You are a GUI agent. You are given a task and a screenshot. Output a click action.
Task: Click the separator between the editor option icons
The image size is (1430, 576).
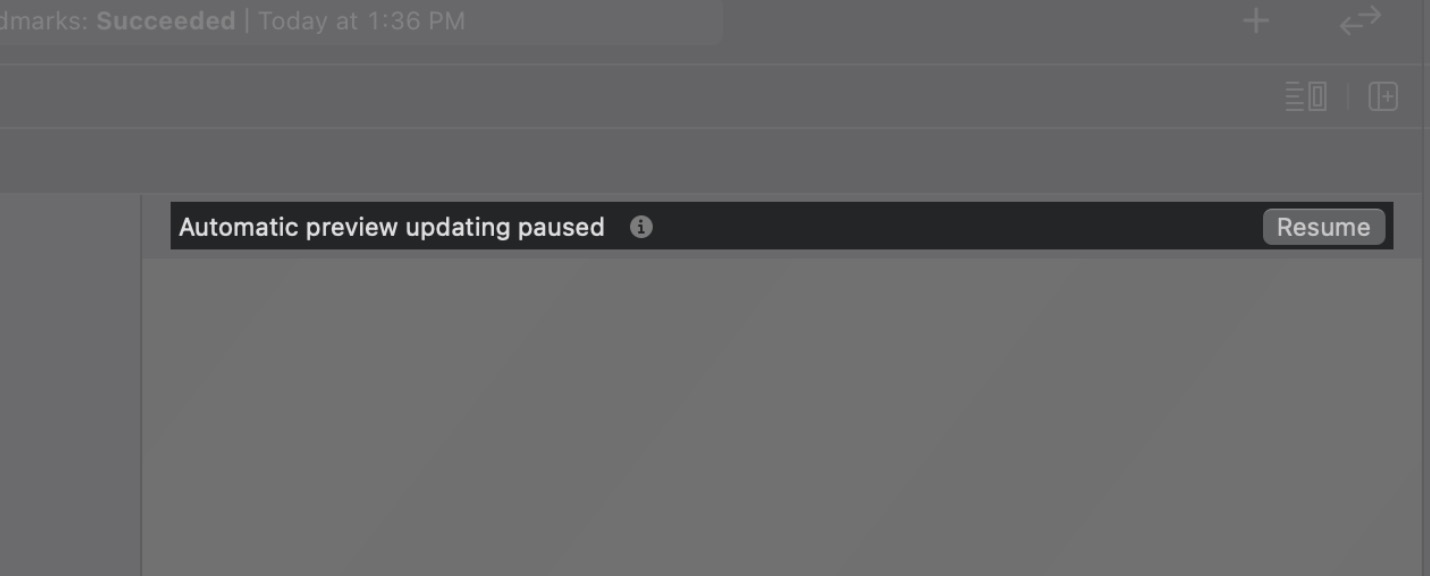point(1348,97)
